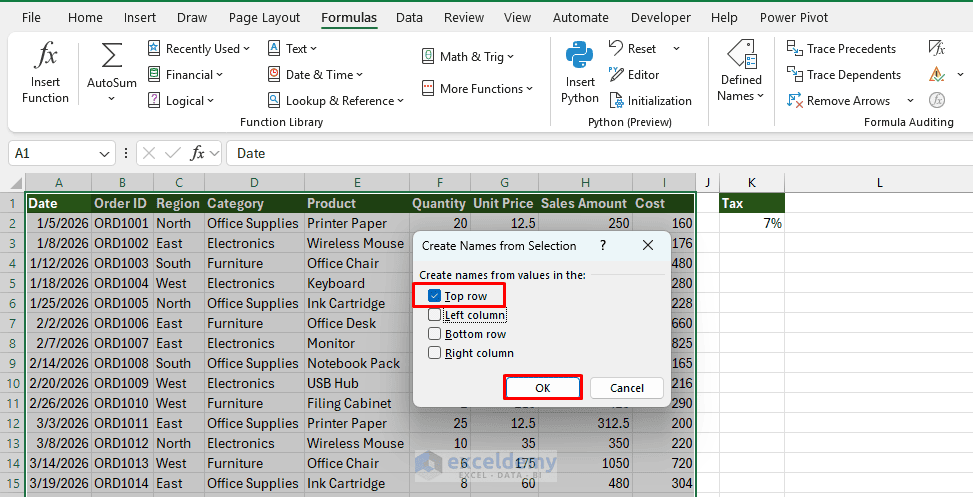Click Cancel in Create Names dialog

point(627,388)
